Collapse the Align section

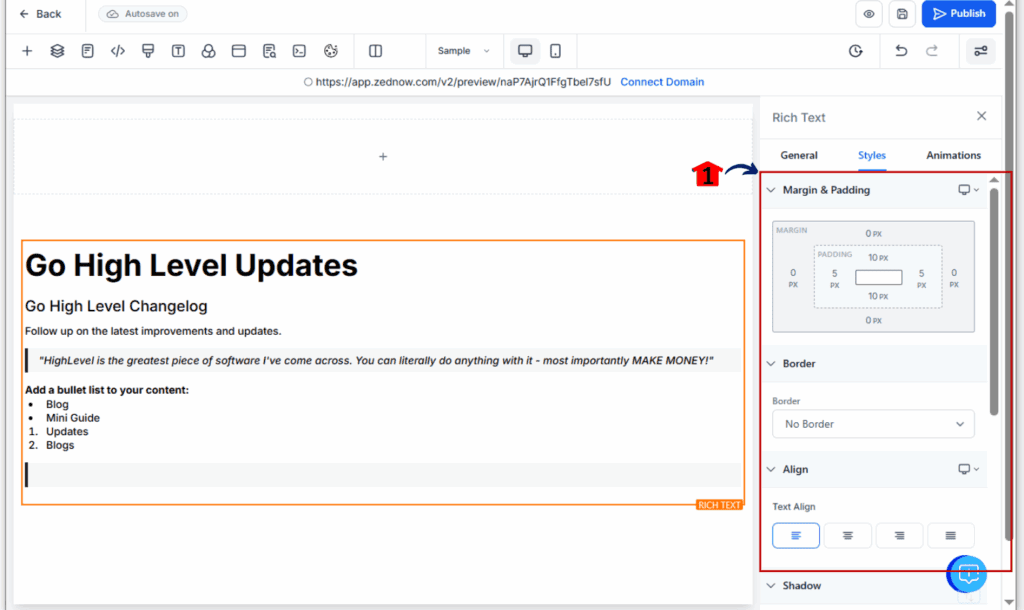771,470
